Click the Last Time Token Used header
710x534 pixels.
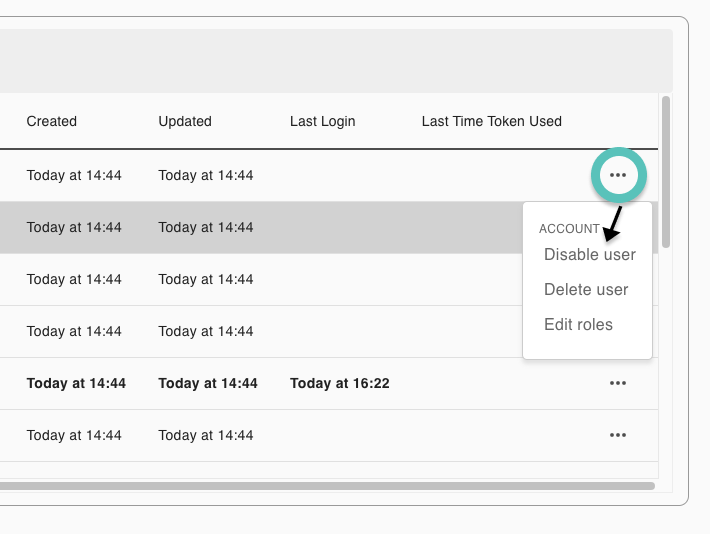point(491,121)
